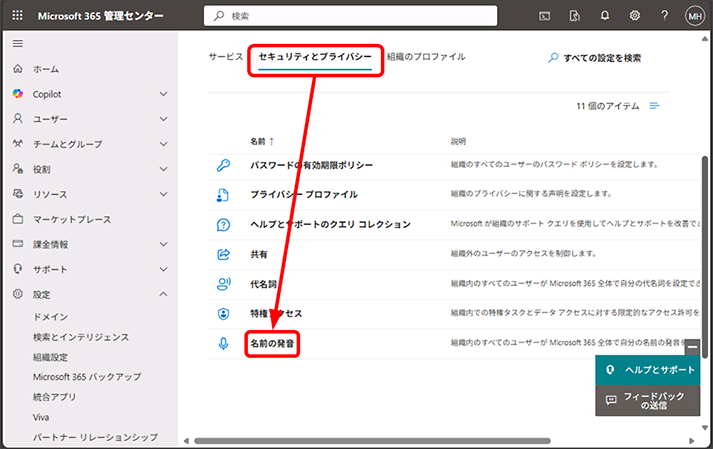Open プライバシー プロファイル setting

click(x=304, y=195)
